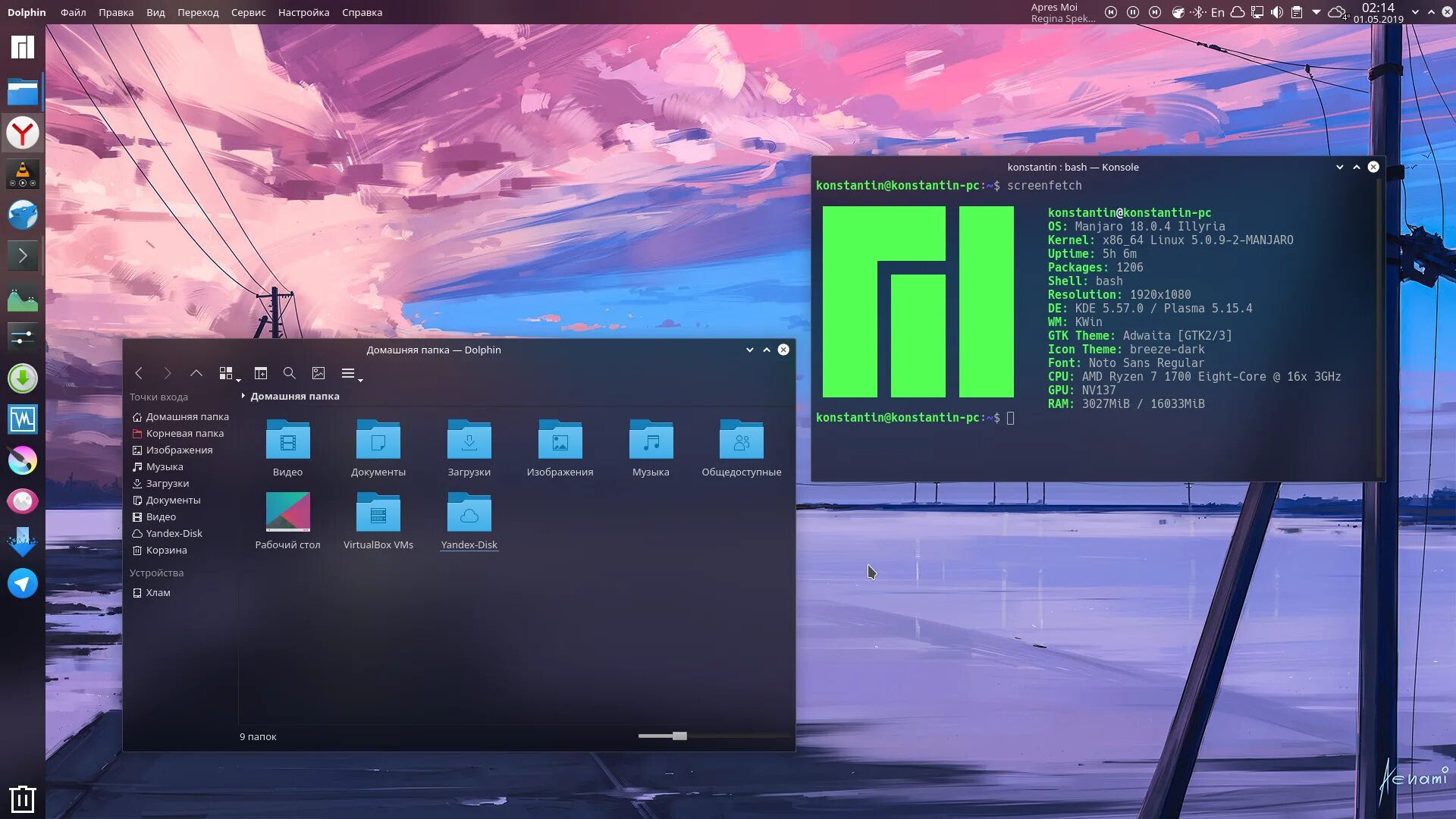Toggle the Bluetooth tray icon
This screenshot has height=819, width=1456.
pyautogui.click(x=1197, y=12)
